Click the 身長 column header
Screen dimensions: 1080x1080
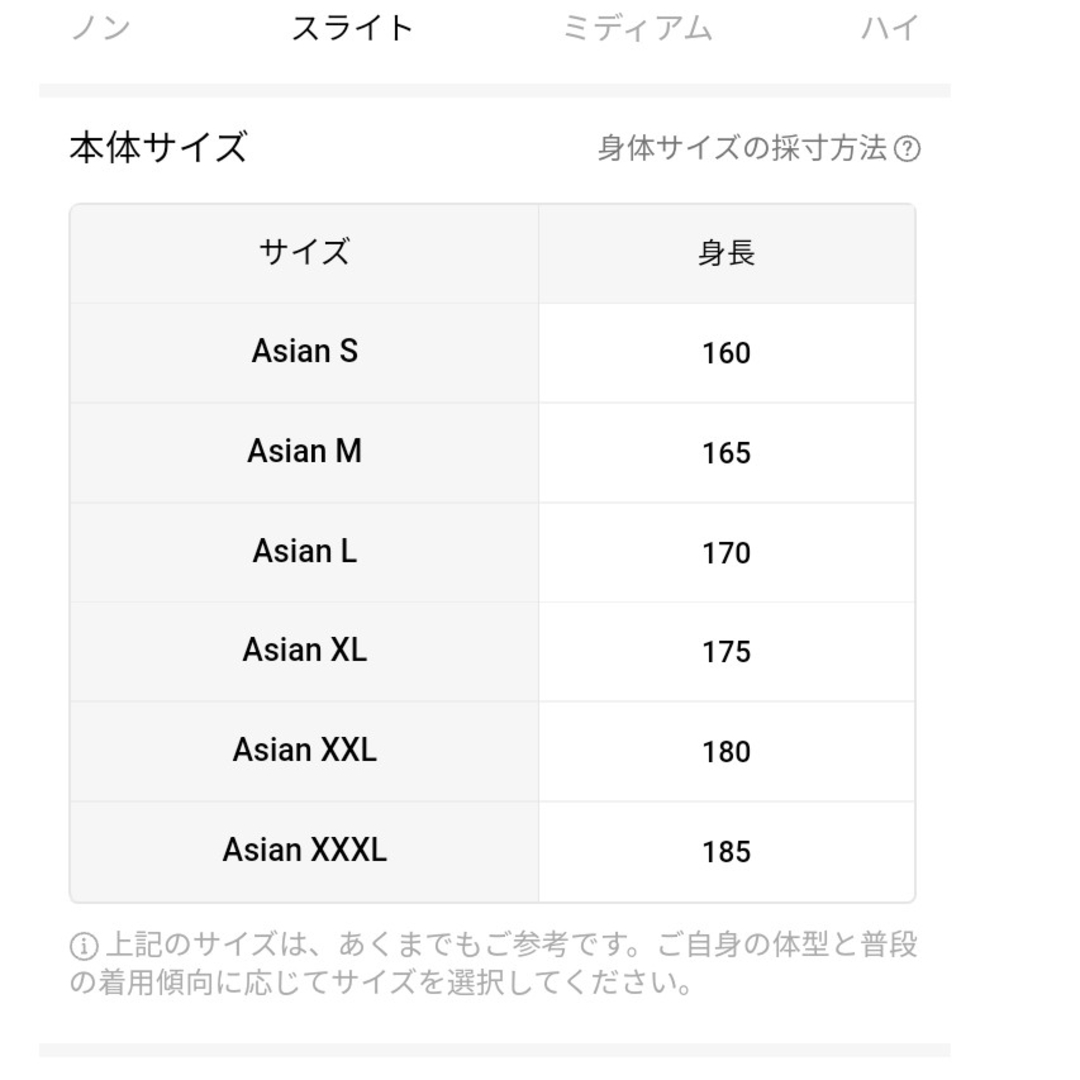click(x=727, y=253)
